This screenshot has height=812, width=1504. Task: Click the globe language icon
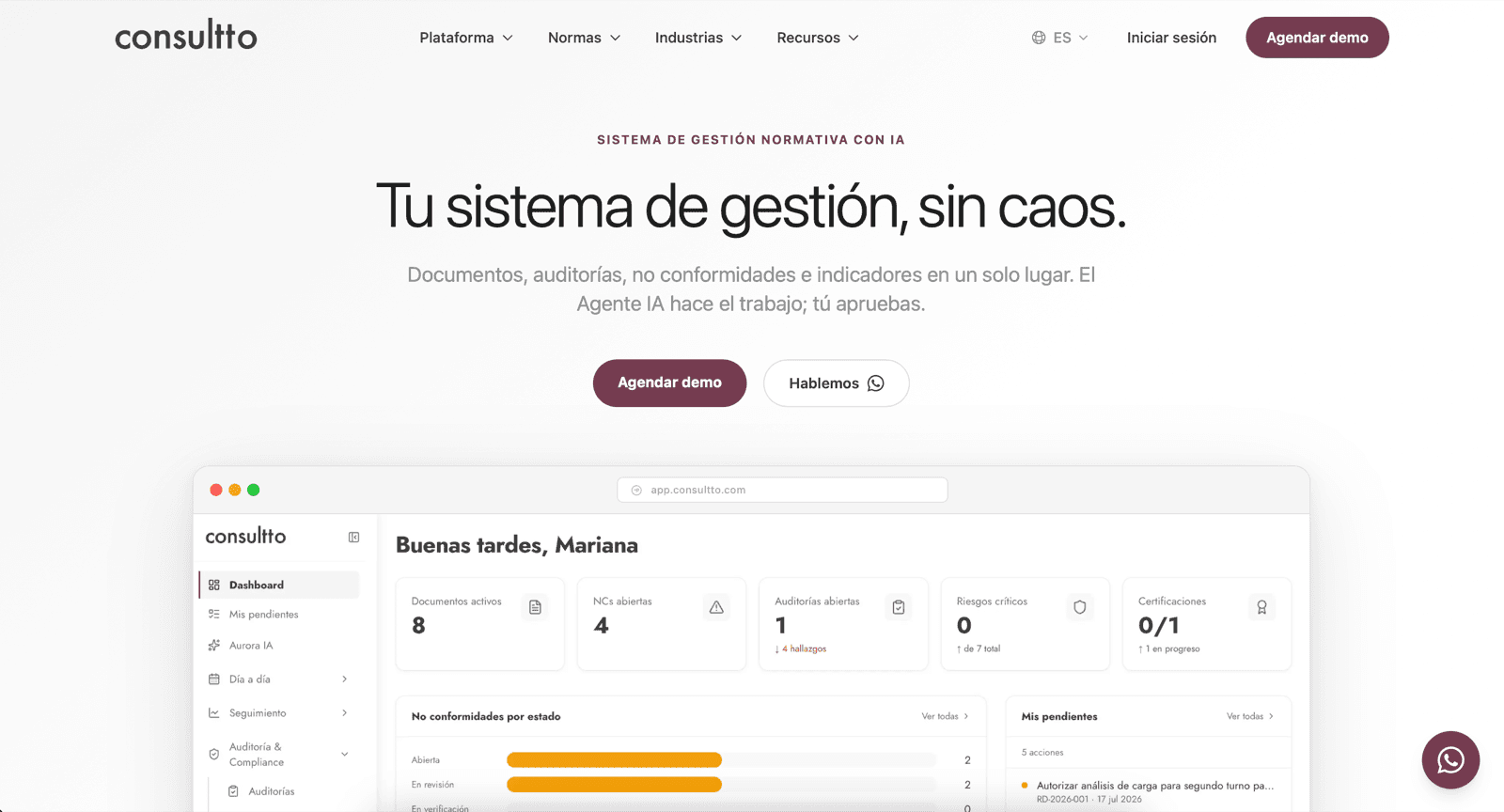(x=1039, y=38)
